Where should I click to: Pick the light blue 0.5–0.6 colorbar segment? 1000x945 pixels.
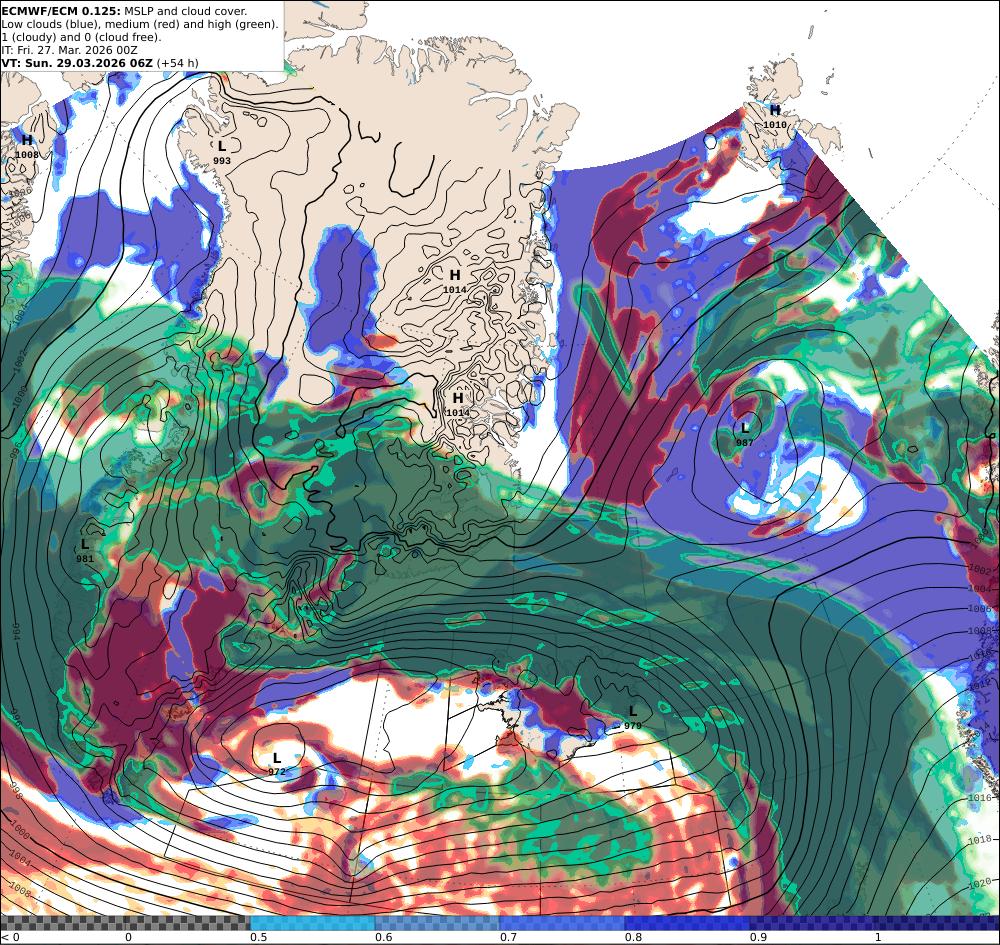tap(312, 923)
